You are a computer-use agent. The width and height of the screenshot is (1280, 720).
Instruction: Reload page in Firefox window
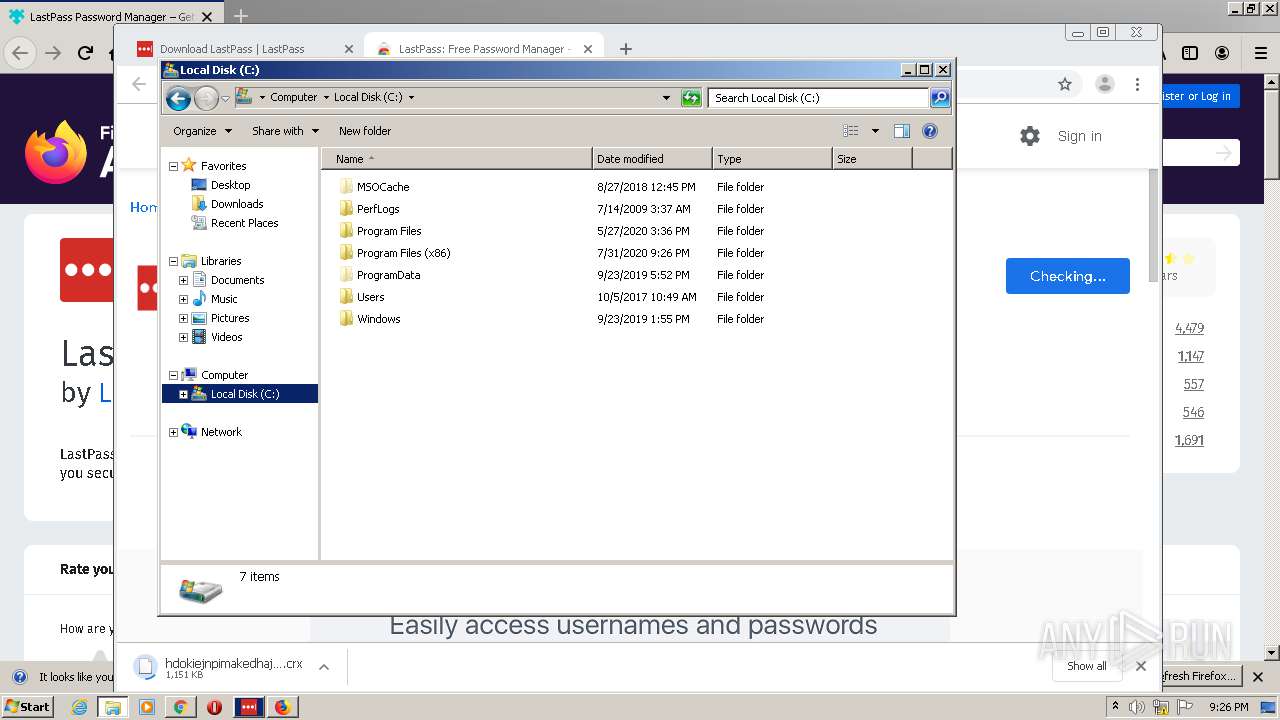(86, 53)
